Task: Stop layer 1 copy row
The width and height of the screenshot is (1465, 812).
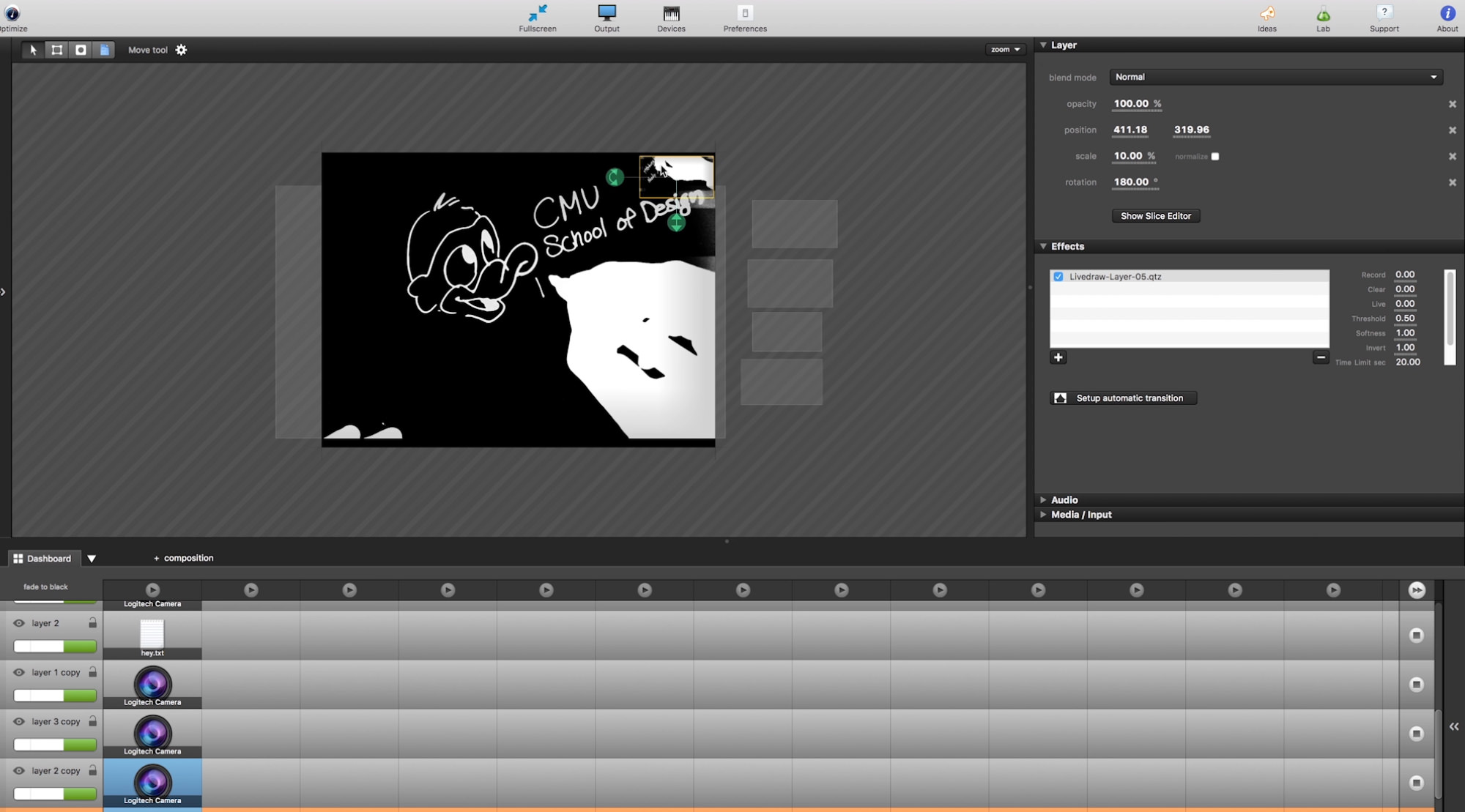Action: 1417,685
